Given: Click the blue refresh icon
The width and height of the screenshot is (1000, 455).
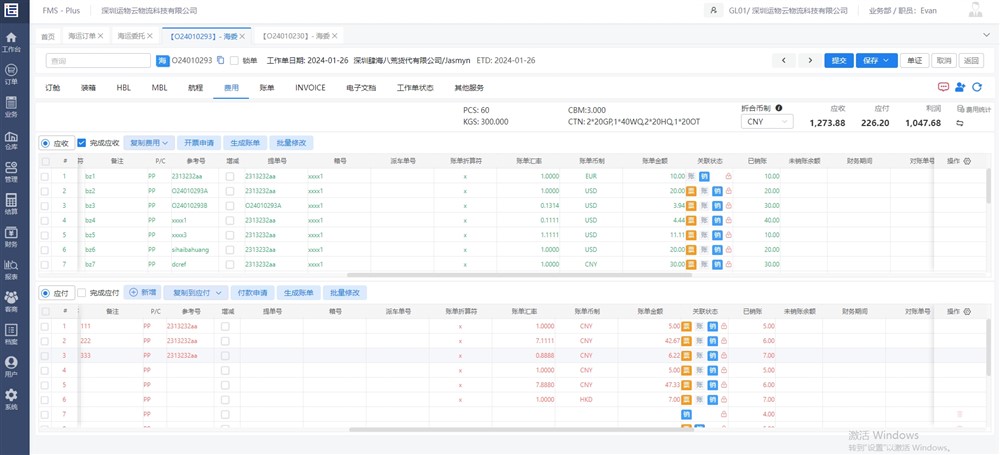Looking at the screenshot, I should click(977, 88).
